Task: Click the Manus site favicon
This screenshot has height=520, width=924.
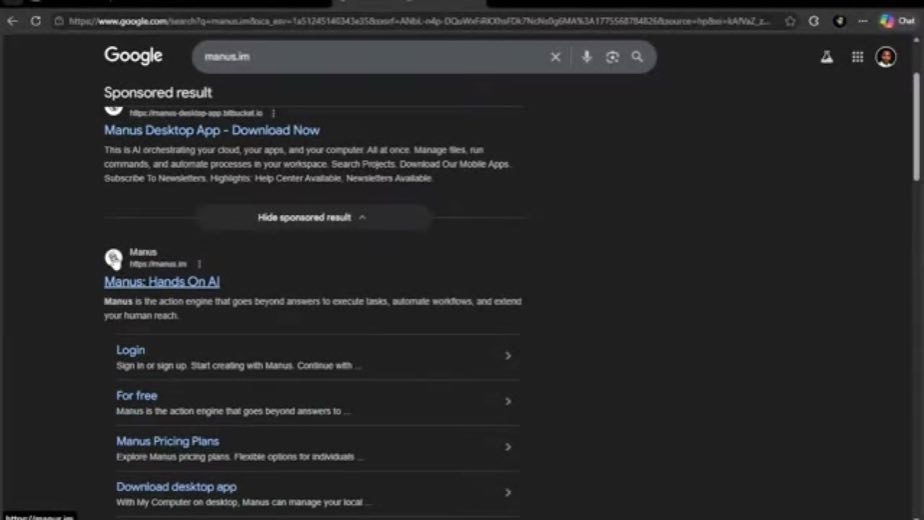Action: click(114, 258)
